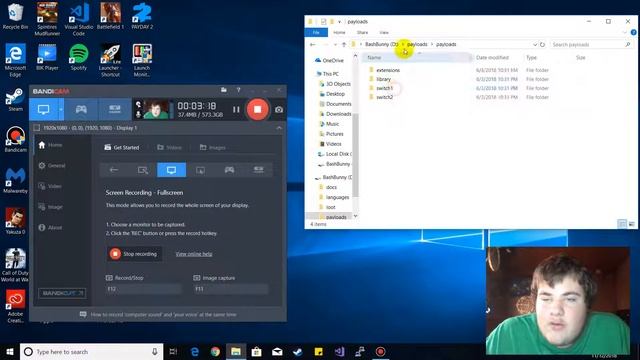
Task: Open the View online help link
Action: (x=194, y=254)
